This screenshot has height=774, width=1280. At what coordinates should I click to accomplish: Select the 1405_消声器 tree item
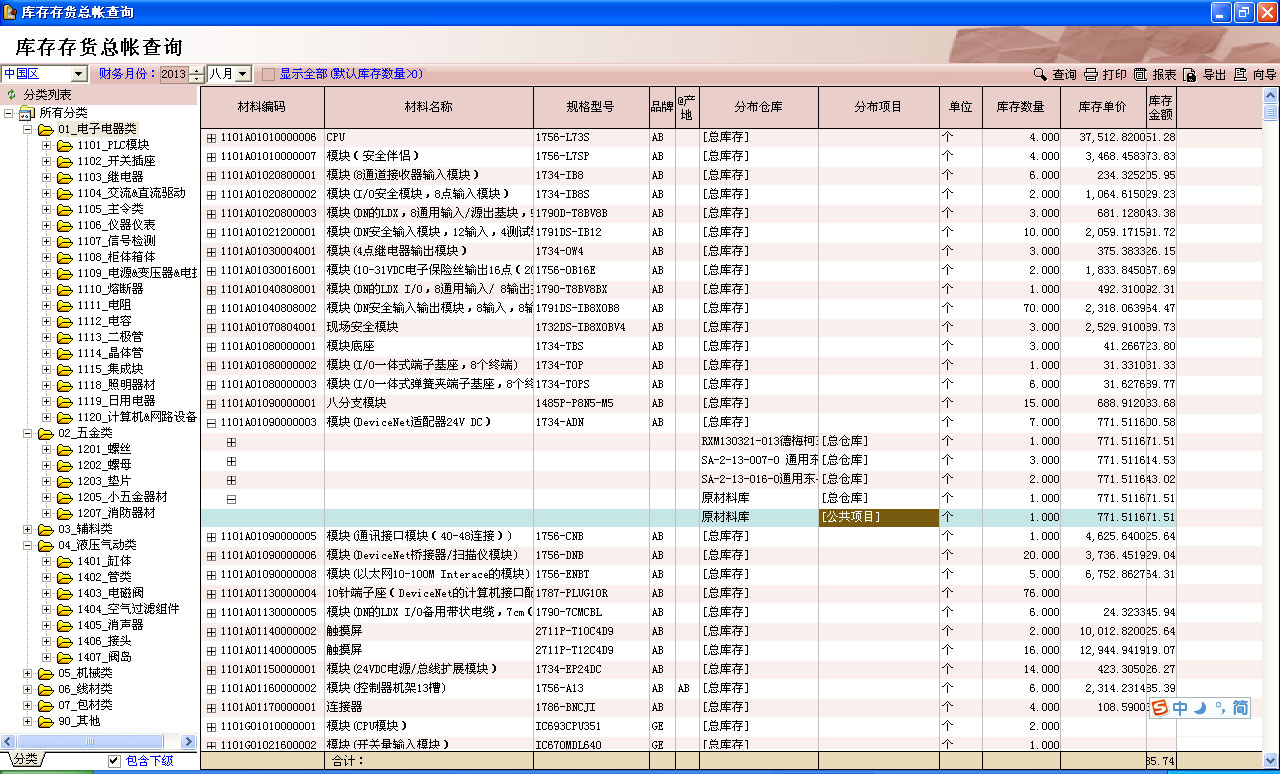click(110, 625)
